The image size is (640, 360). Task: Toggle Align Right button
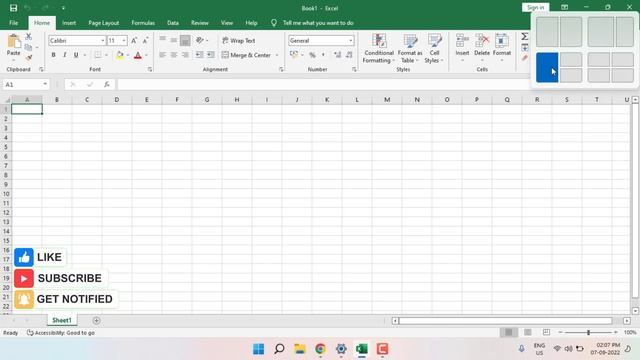[x=185, y=55]
